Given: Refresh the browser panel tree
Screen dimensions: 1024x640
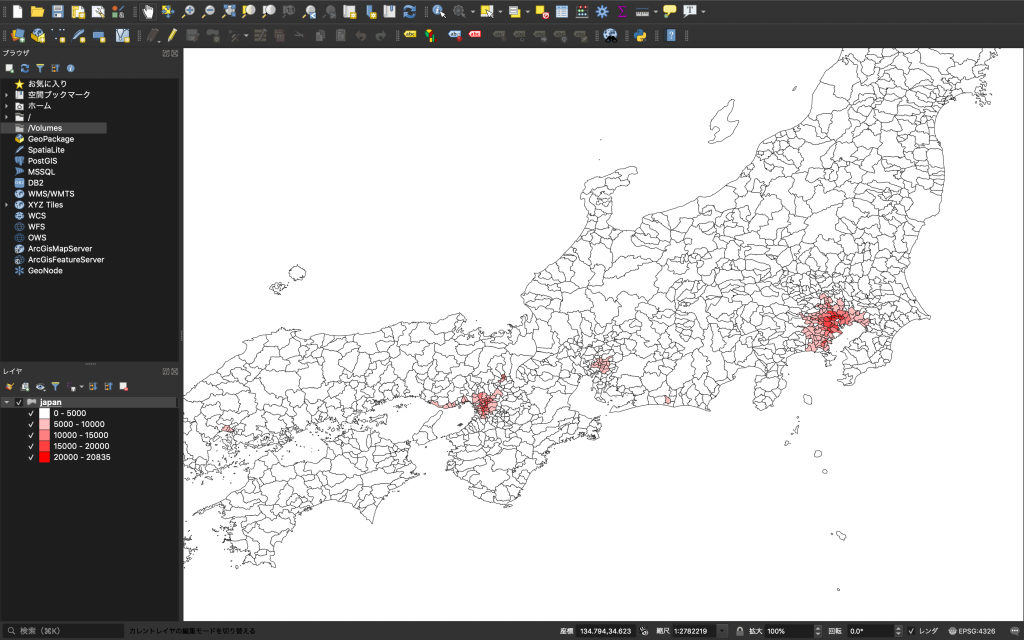Looking at the screenshot, I should pyautogui.click(x=25, y=68).
